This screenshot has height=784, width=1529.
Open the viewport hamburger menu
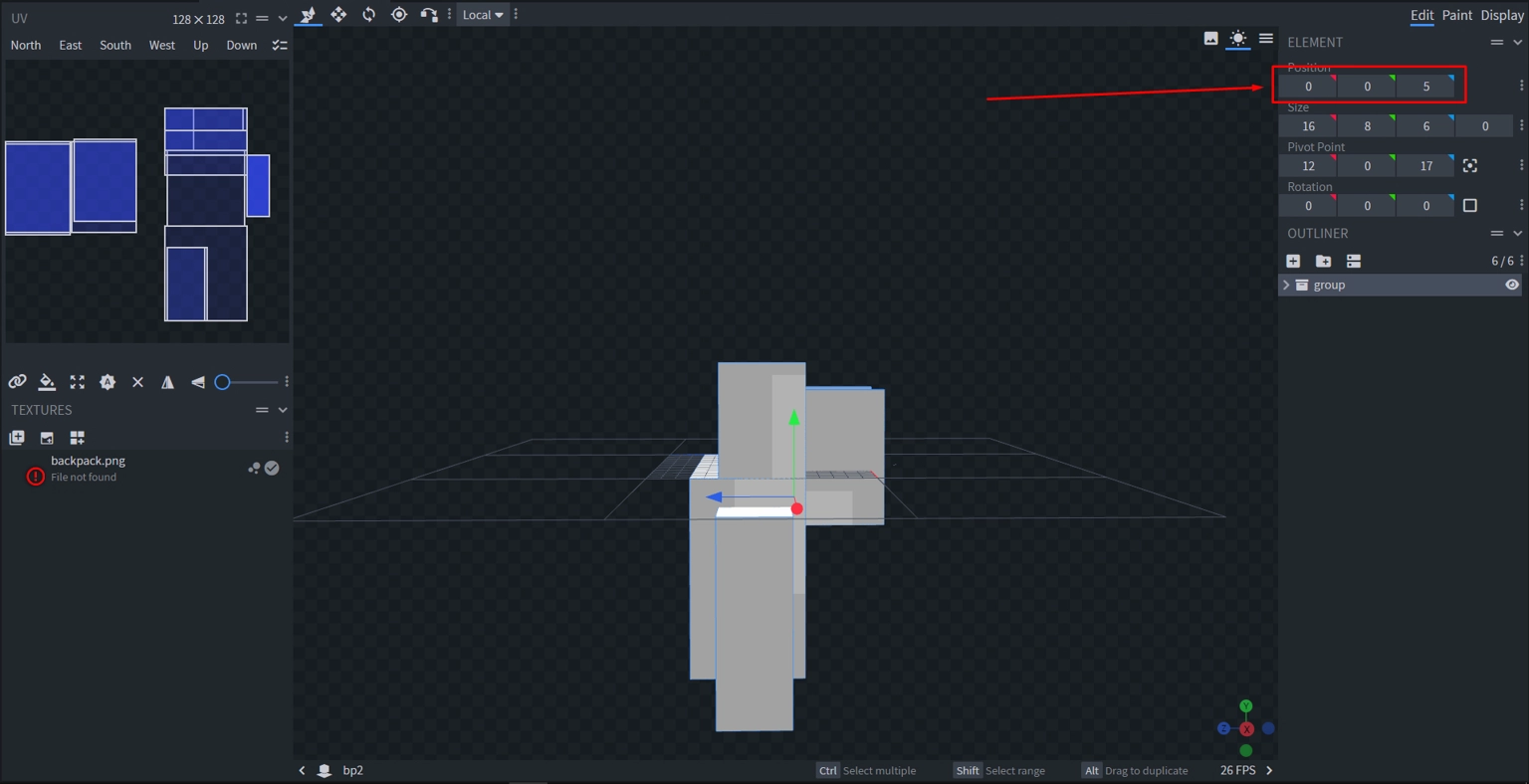[1265, 39]
